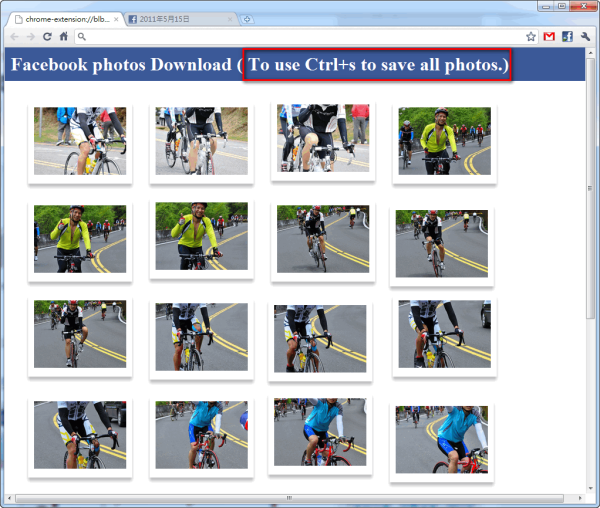Click the browser back arrow icon
This screenshot has height=508, width=600.
15,37
